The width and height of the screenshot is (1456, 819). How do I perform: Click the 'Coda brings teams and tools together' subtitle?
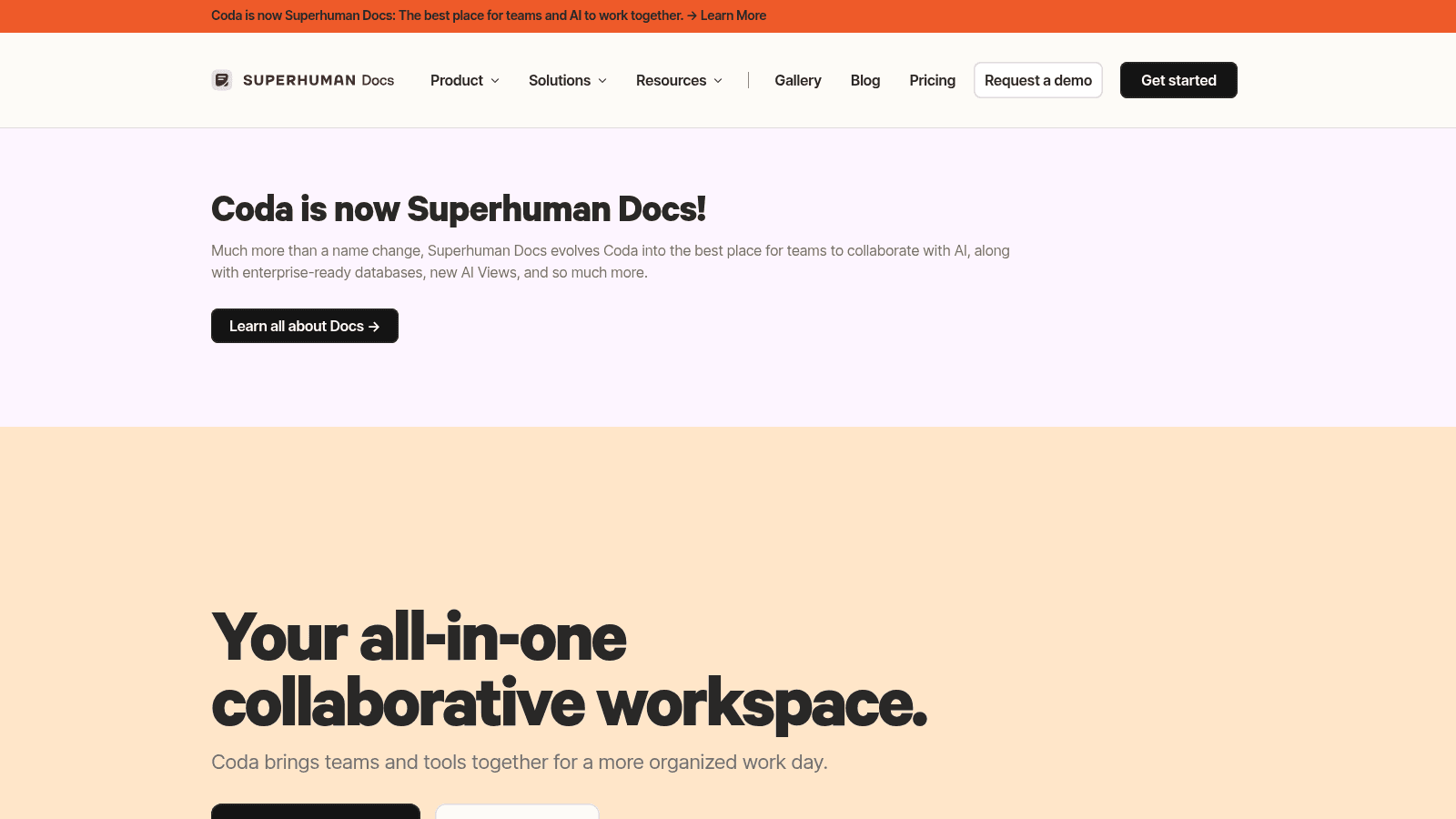(x=520, y=762)
